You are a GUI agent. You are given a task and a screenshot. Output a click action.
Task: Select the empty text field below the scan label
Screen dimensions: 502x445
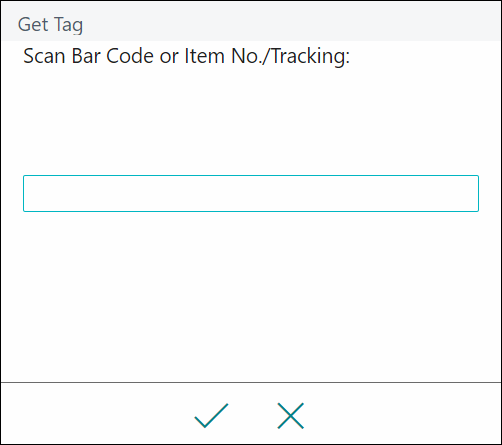coord(251,193)
